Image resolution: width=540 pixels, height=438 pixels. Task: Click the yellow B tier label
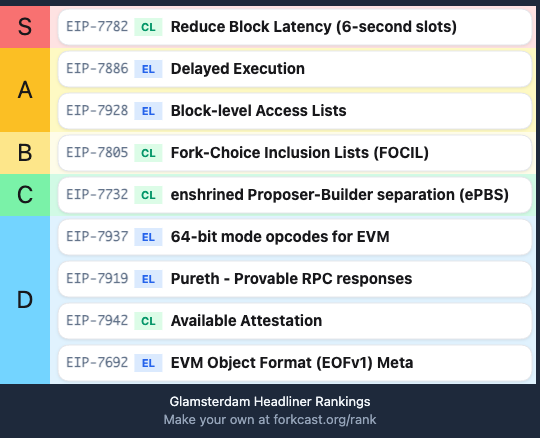coord(25,153)
